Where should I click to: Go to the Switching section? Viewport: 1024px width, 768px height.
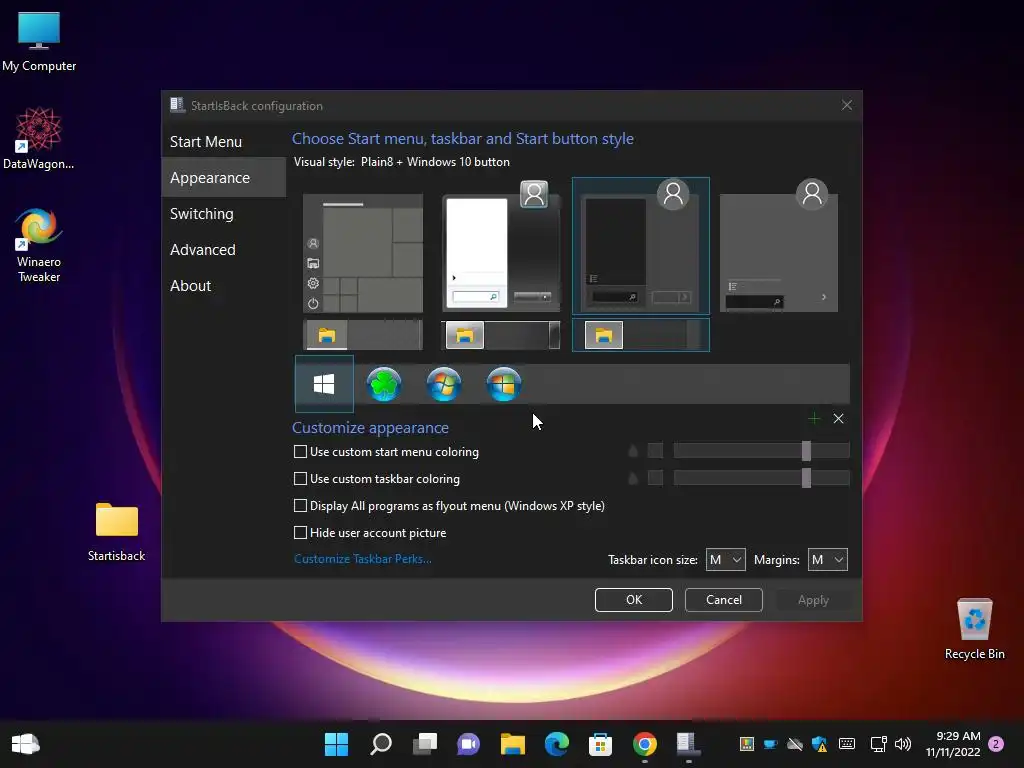click(x=223, y=214)
